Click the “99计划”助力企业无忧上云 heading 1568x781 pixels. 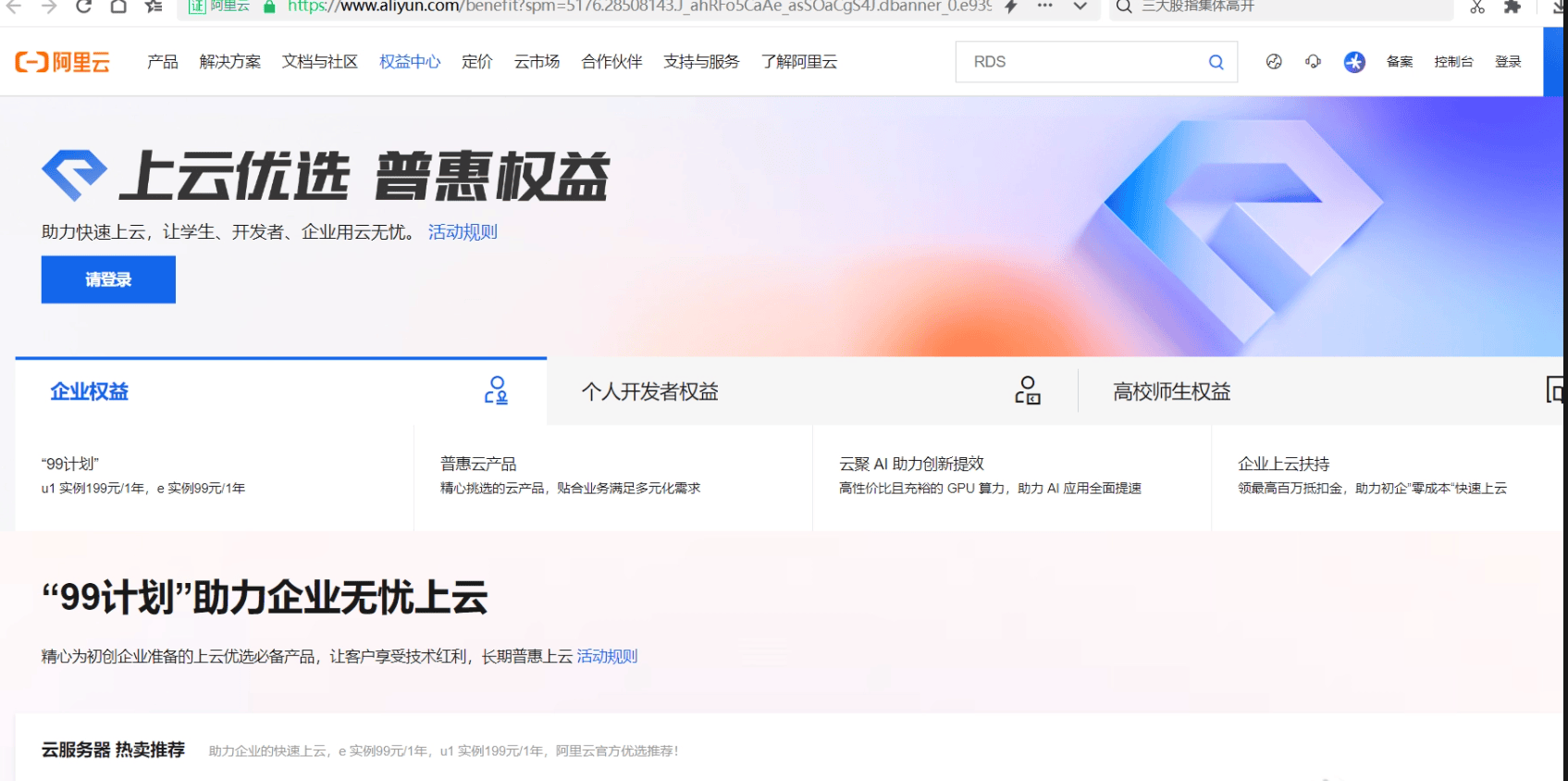pos(265,598)
